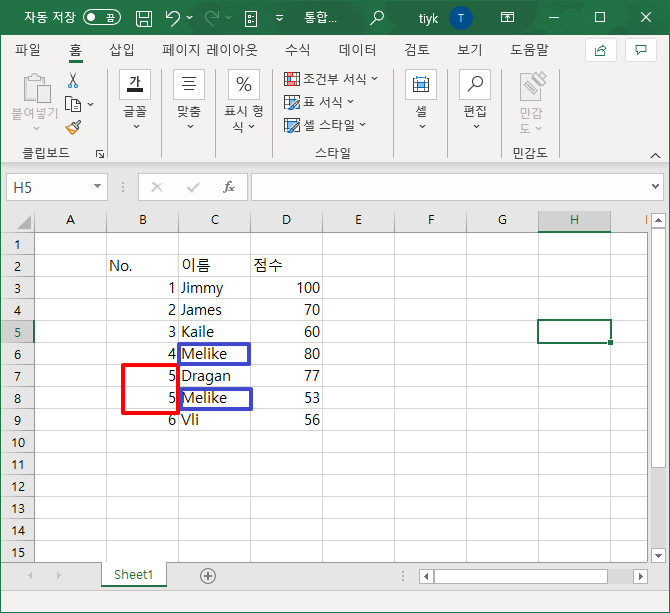Open the 파일 menu tab
670x613 pixels.
[28, 50]
